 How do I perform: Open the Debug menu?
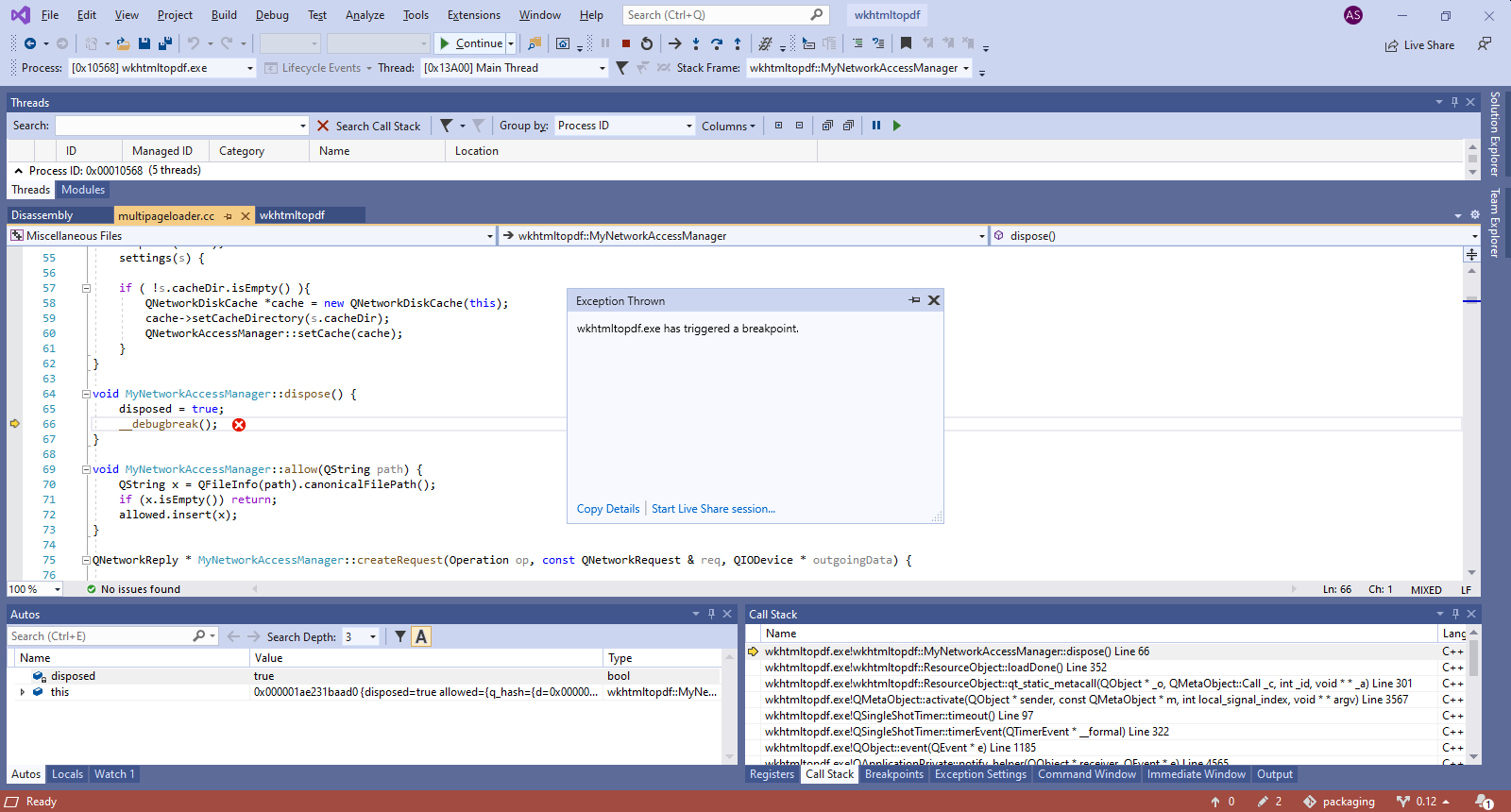[x=272, y=15]
